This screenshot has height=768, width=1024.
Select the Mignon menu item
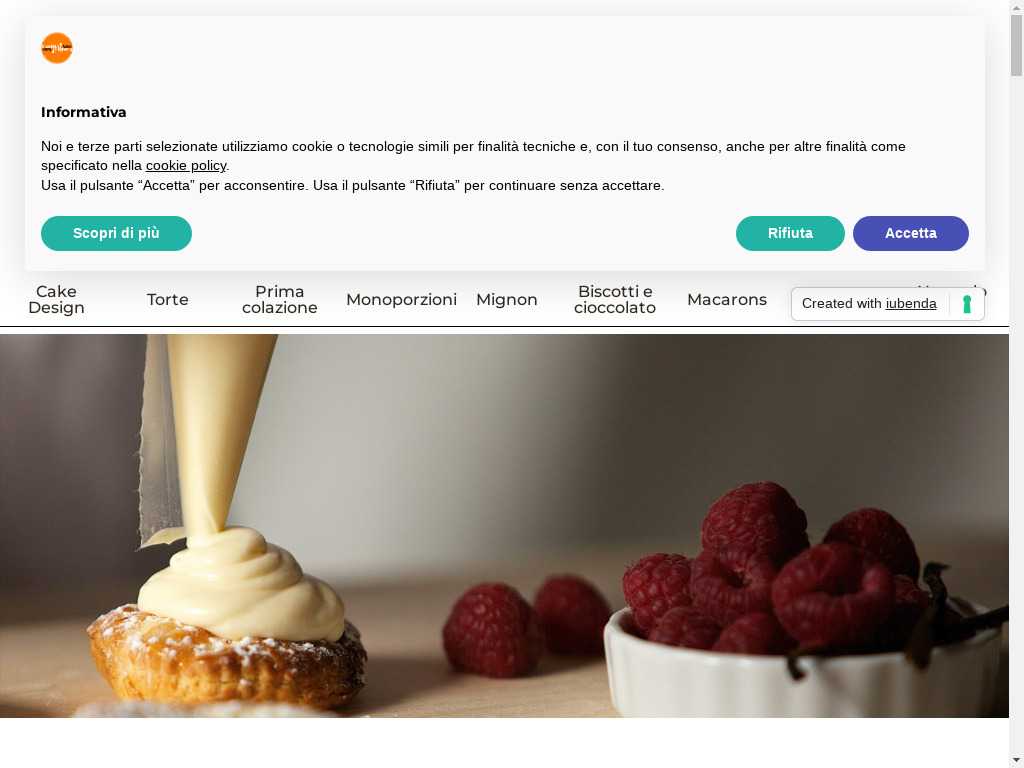point(507,300)
